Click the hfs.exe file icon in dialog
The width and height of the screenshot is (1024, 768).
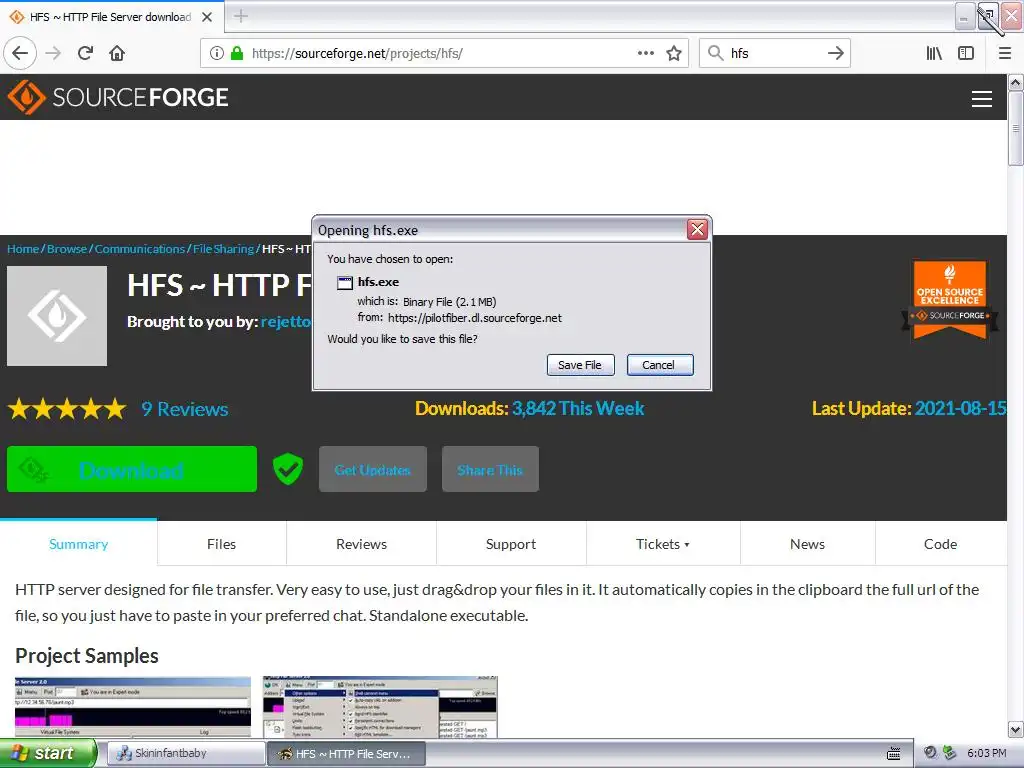tap(344, 282)
